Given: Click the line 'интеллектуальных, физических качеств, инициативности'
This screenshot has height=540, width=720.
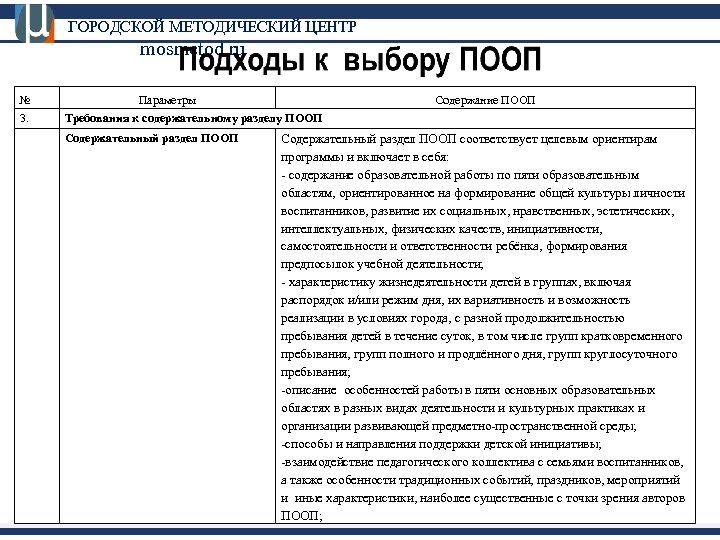Looking at the screenshot, I should tap(441, 229).
